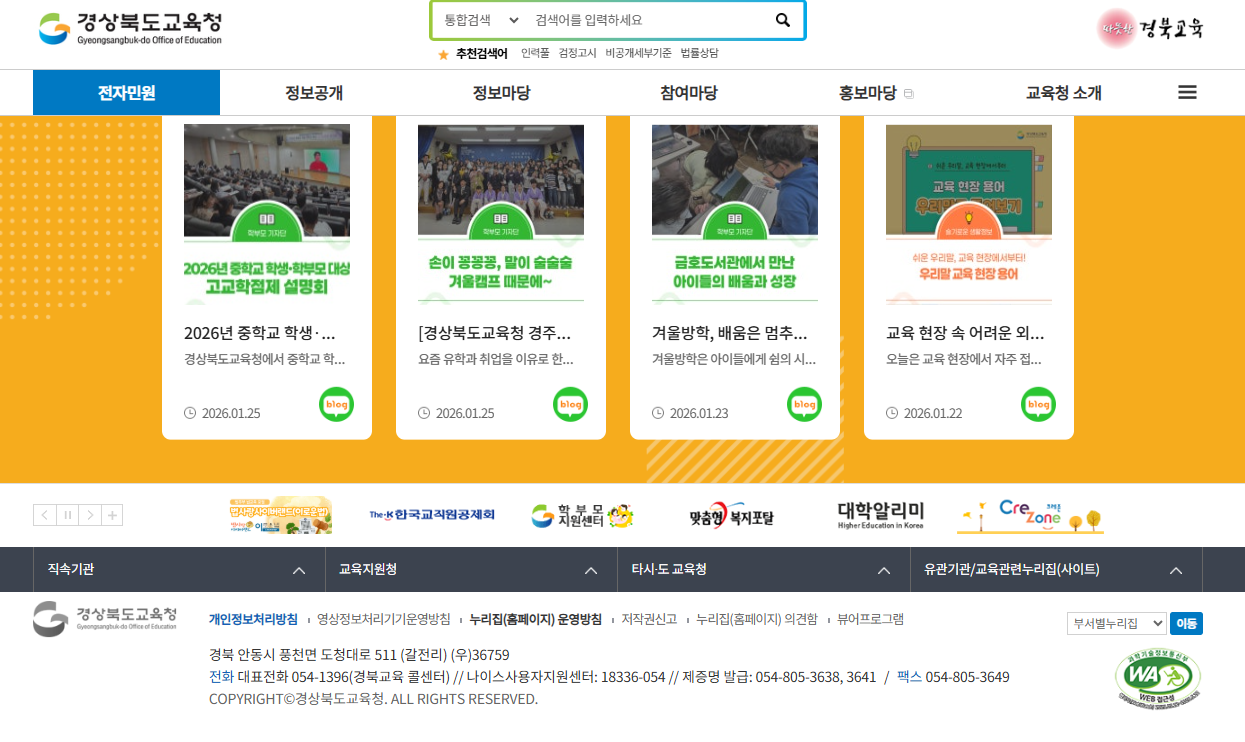Open the 홍보마당 menu
The height and width of the screenshot is (742, 1245).
(867, 93)
